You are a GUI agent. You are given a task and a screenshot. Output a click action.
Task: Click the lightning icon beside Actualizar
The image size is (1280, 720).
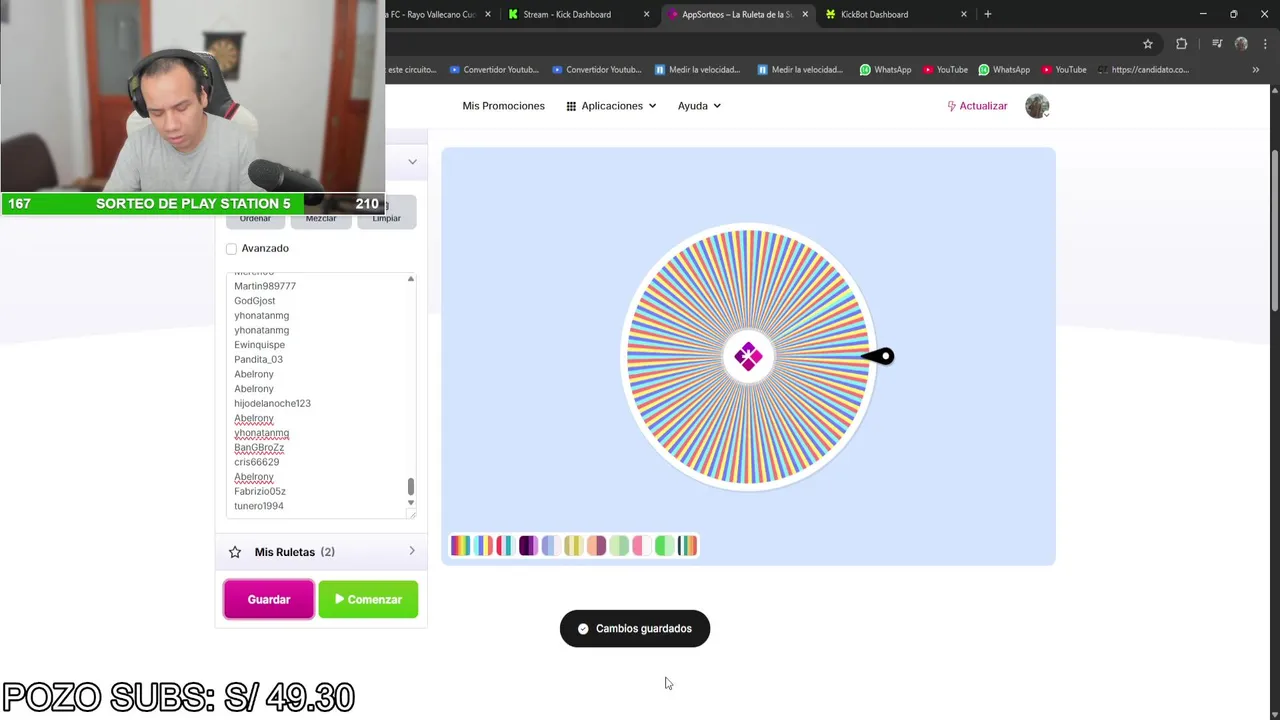click(952, 106)
